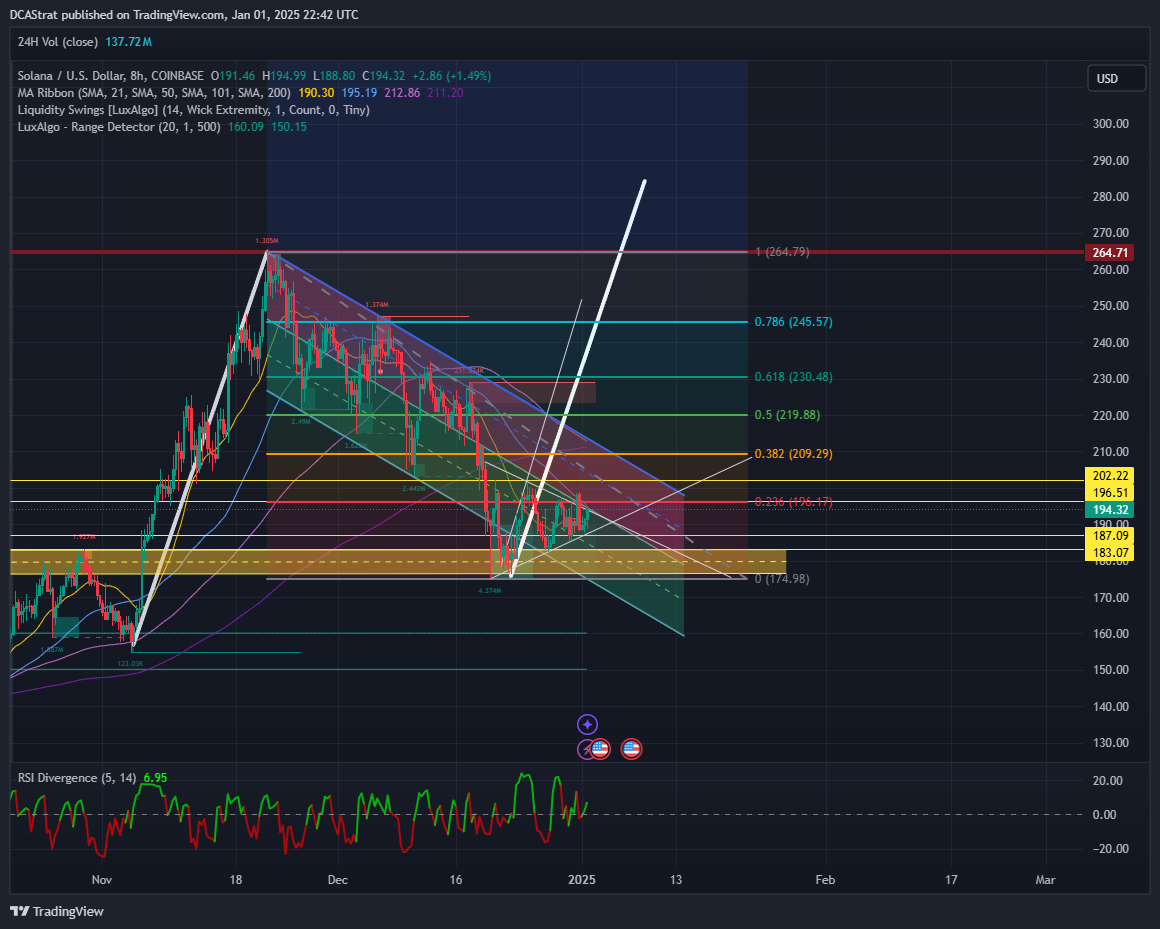Screen dimensions: 1160x929
Task: Click the Fib 0.786 (245.57) level label
Action: tap(793, 322)
